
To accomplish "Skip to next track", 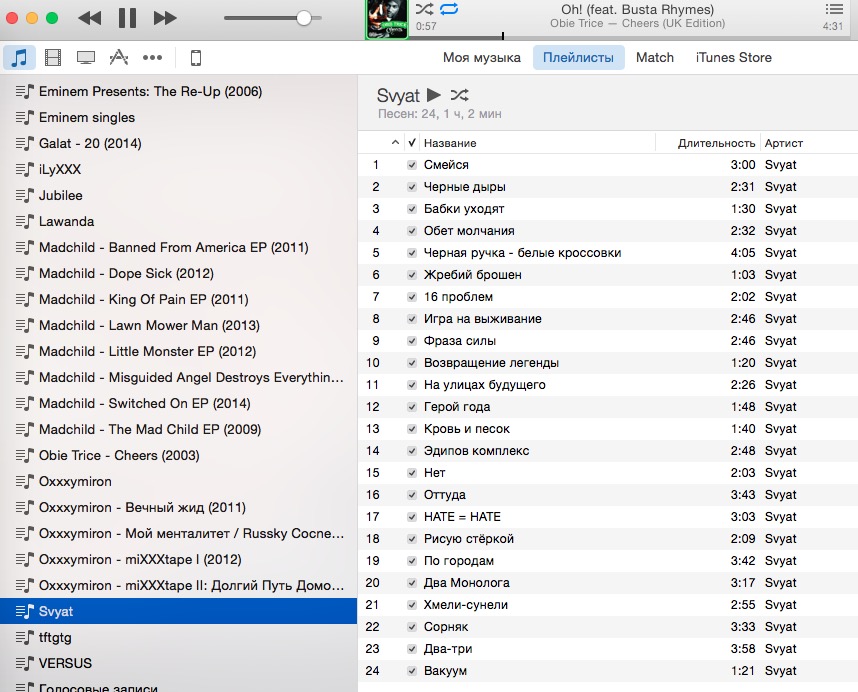I will click(x=165, y=18).
